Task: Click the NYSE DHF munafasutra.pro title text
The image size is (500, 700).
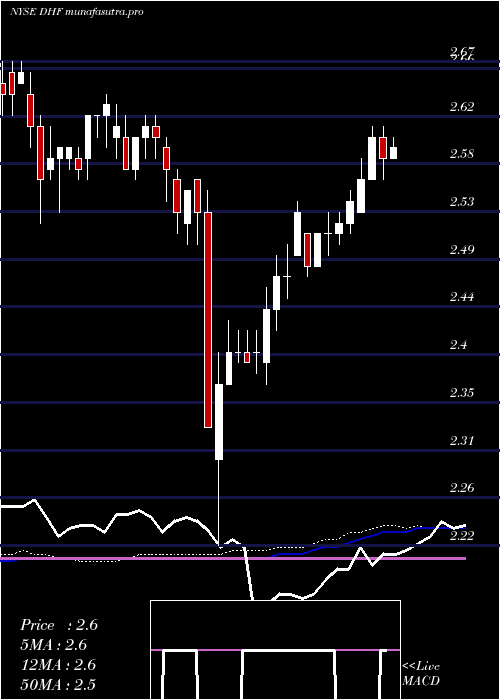Action: pos(77,12)
